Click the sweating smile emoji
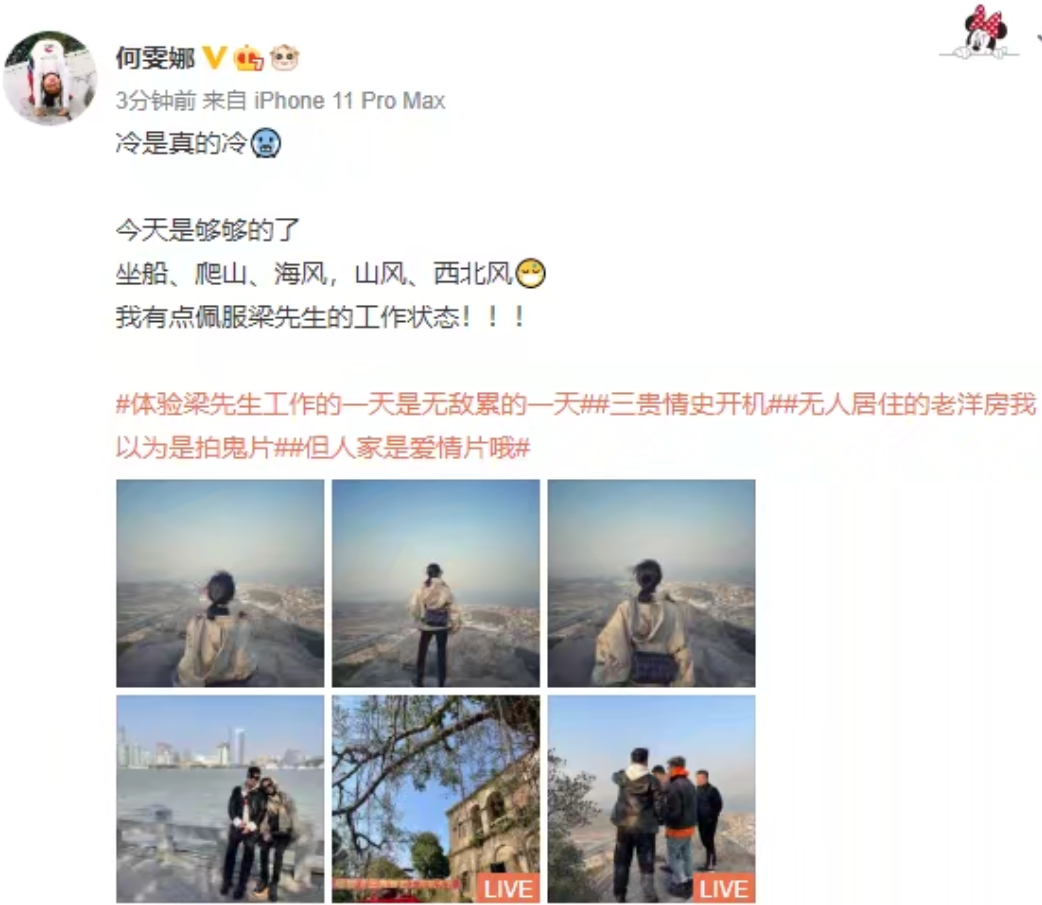 click(530, 273)
